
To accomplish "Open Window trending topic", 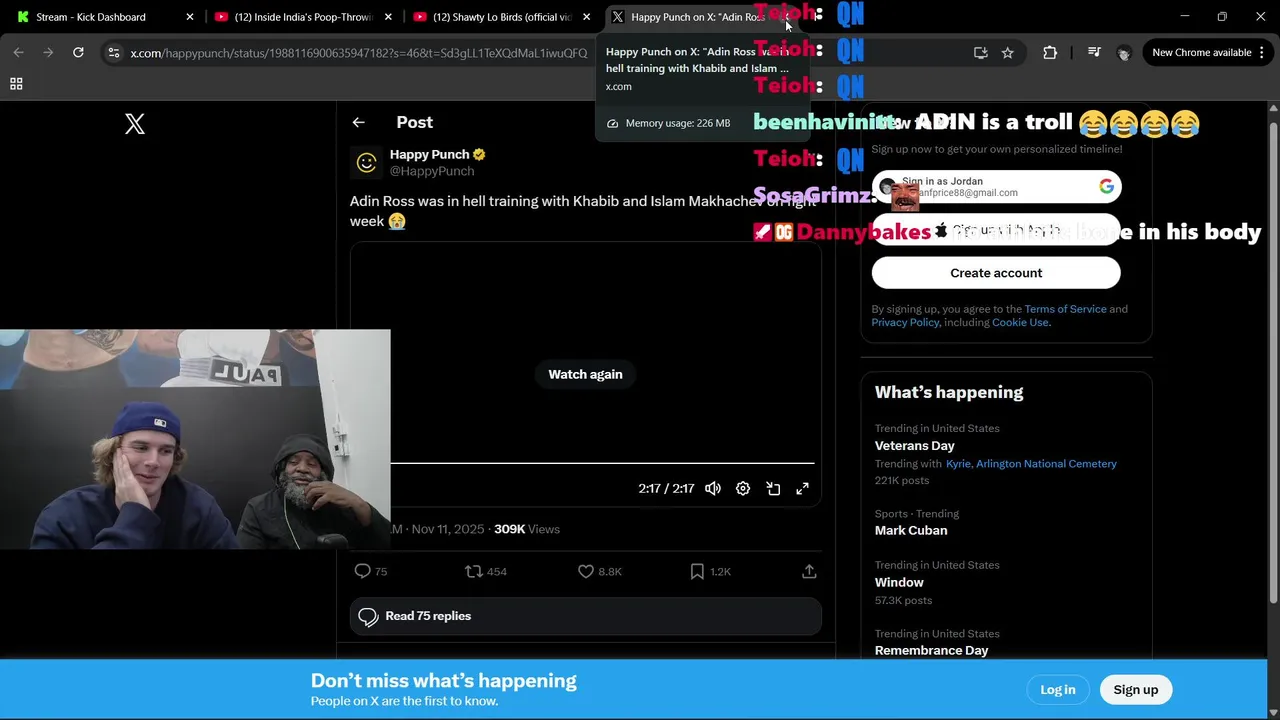I will pyautogui.click(x=899, y=583).
